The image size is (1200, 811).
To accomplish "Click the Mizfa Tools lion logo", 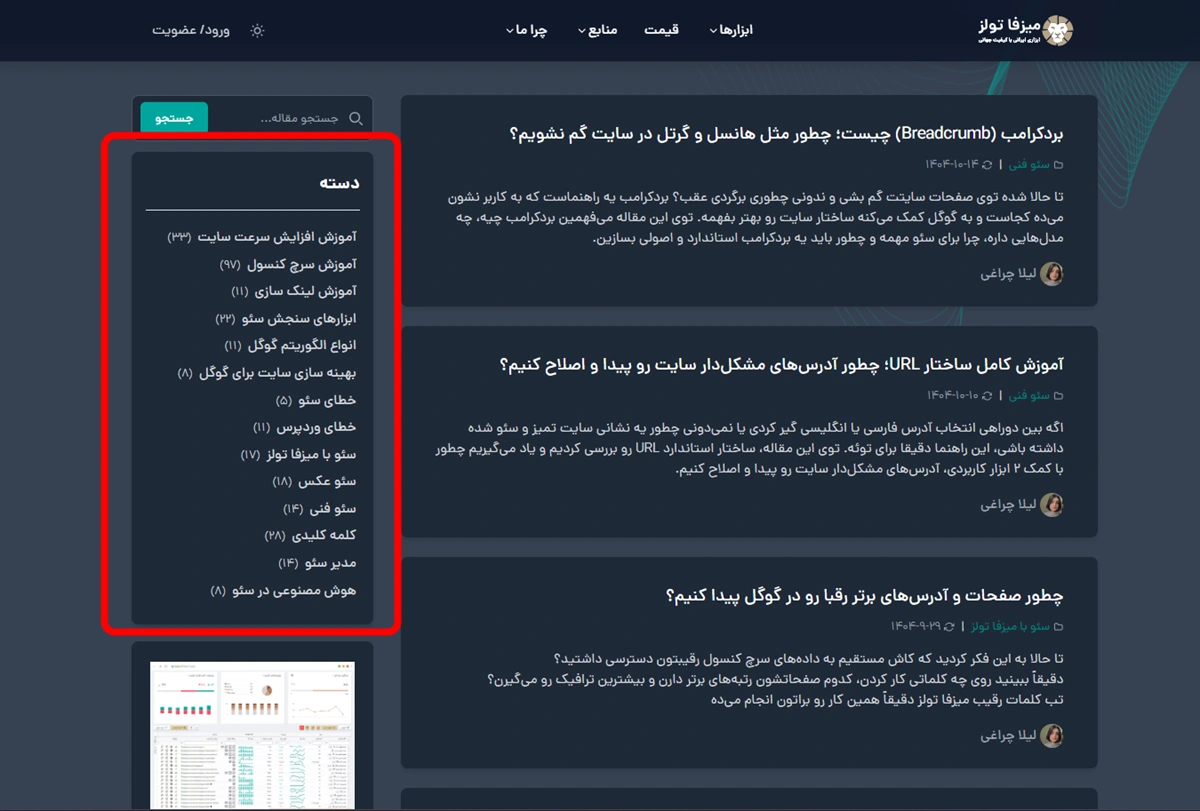I will click(1057, 30).
